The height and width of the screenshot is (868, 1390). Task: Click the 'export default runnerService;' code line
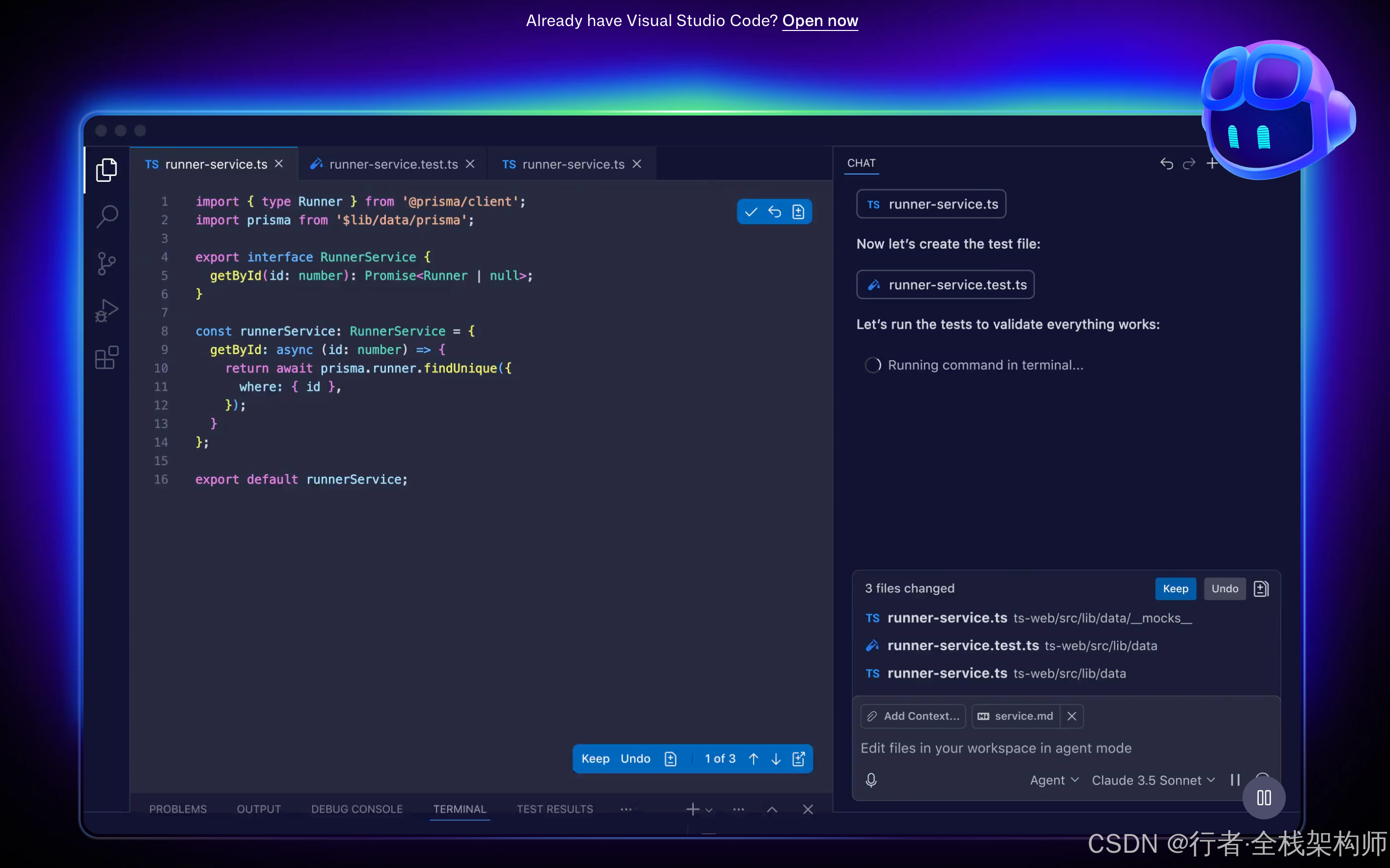[301, 479]
